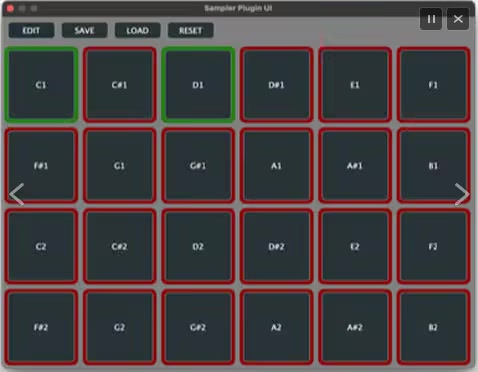Open the LOAD option

pyautogui.click(x=137, y=31)
